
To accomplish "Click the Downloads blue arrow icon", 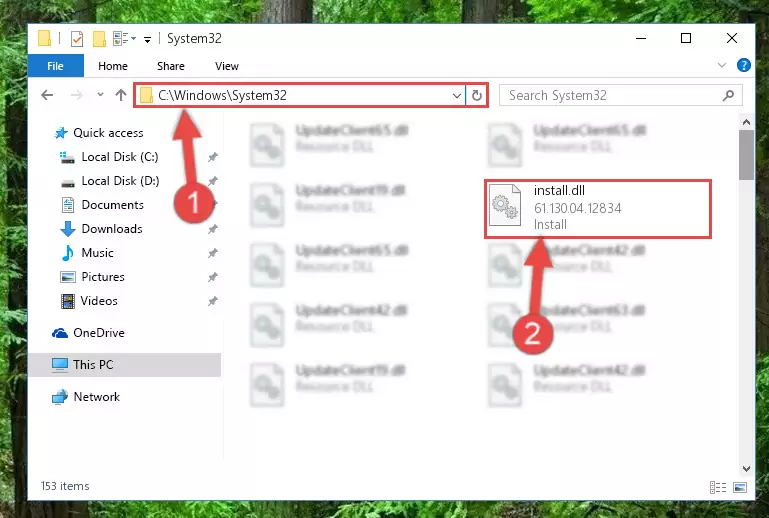I will (68, 229).
